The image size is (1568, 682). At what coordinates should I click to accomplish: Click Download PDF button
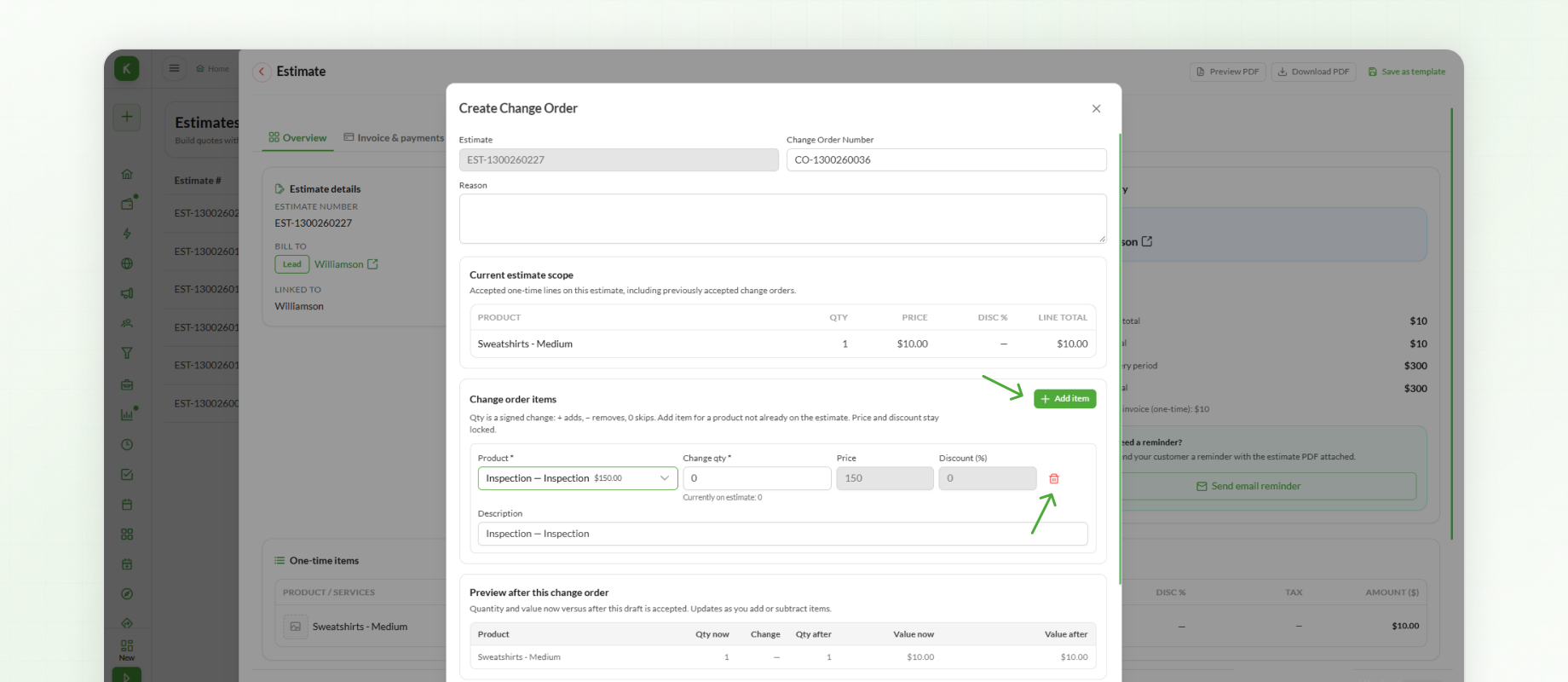pyautogui.click(x=1314, y=72)
